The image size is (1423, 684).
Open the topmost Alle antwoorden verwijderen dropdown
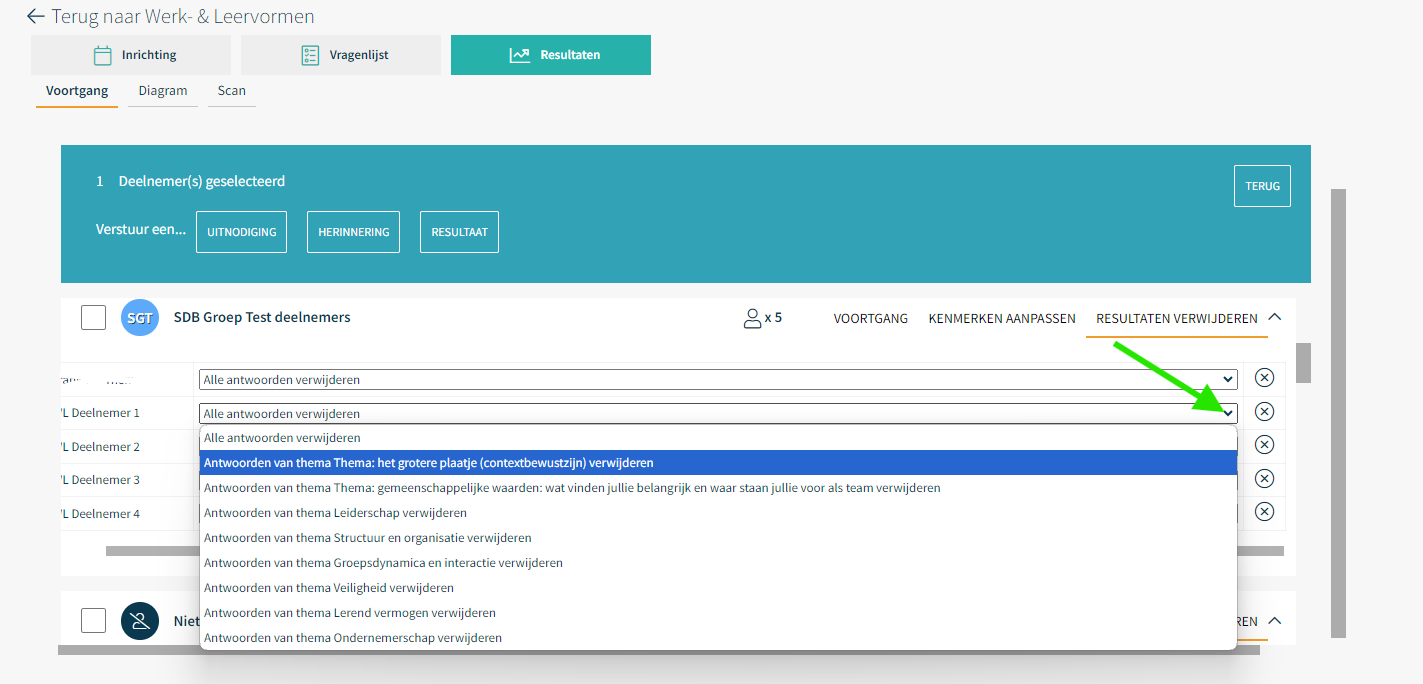click(x=717, y=380)
